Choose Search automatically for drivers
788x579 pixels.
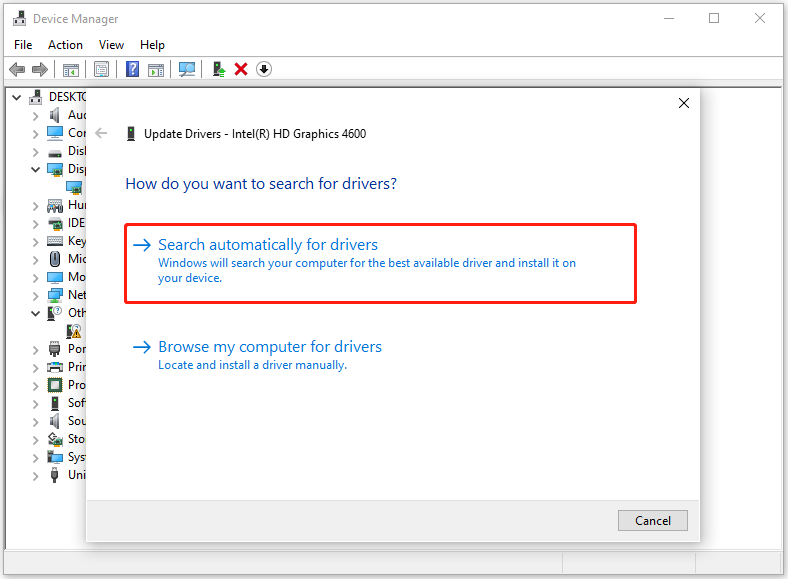(x=380, y=263)
